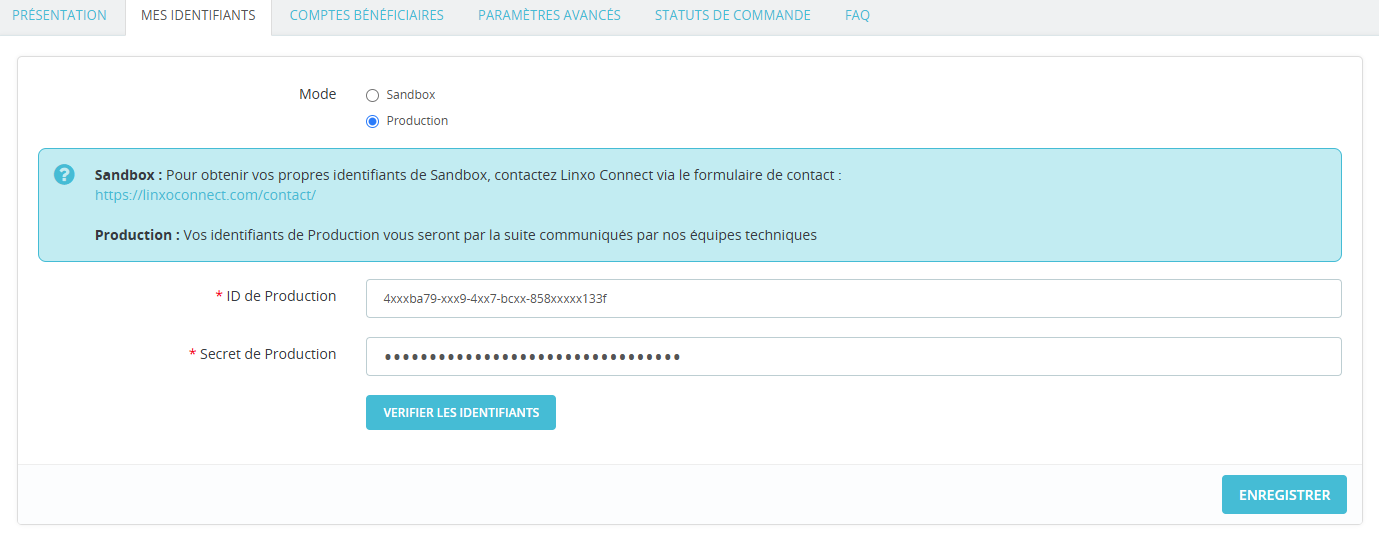Image resolution: width=1379 pixels, height=559 pixels.
Task: Click the ID de Production field label
Action: [281, 296]
